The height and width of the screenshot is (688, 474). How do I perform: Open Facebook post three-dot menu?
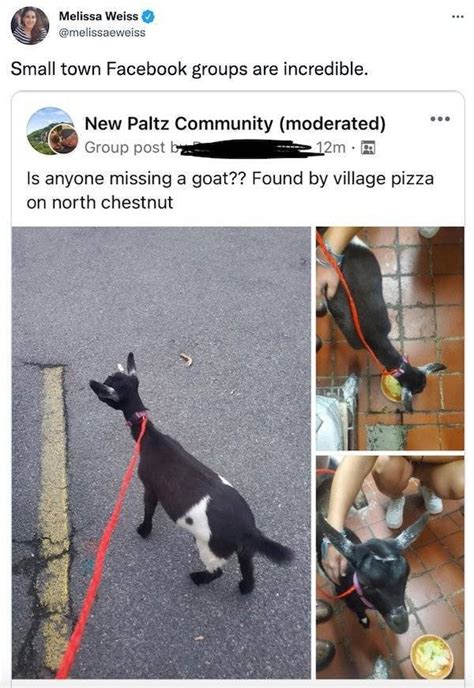(x=440, y=119)
